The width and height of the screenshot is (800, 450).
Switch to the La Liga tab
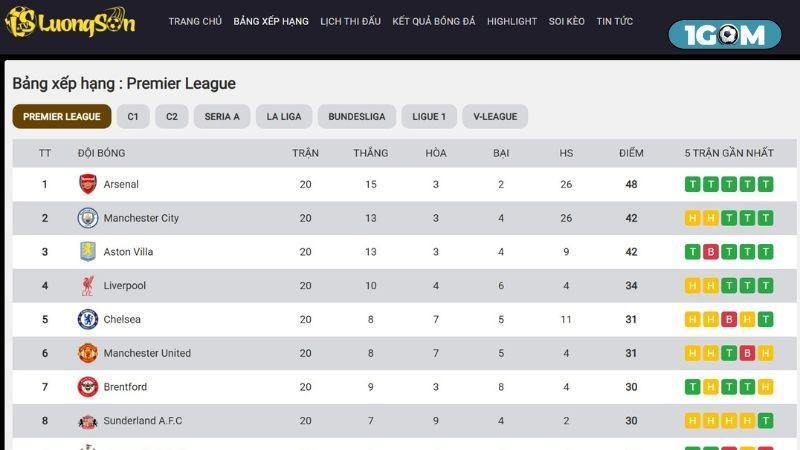pos(283,117)
